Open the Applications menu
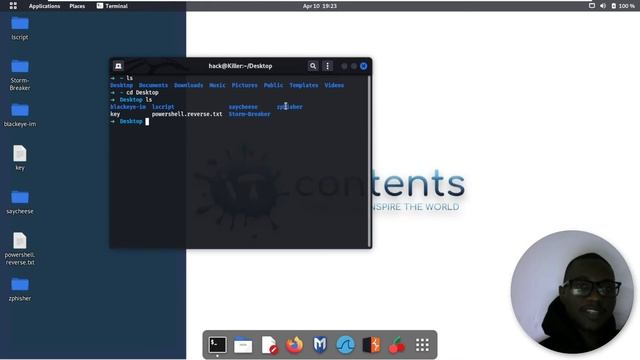 (x=44, y=6)
